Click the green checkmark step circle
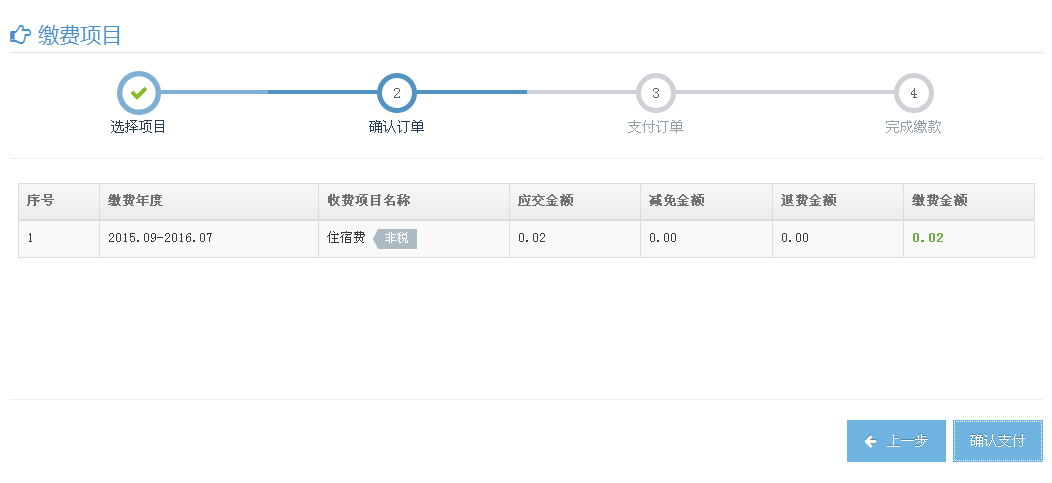Viewport: 1052px width, 483px height. (138, 93)
